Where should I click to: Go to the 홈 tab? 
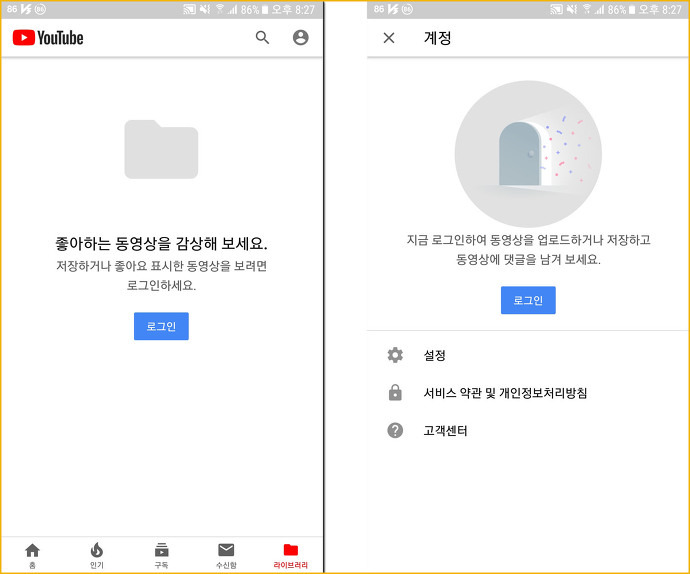pyautogui.click(x=32, y=556)
